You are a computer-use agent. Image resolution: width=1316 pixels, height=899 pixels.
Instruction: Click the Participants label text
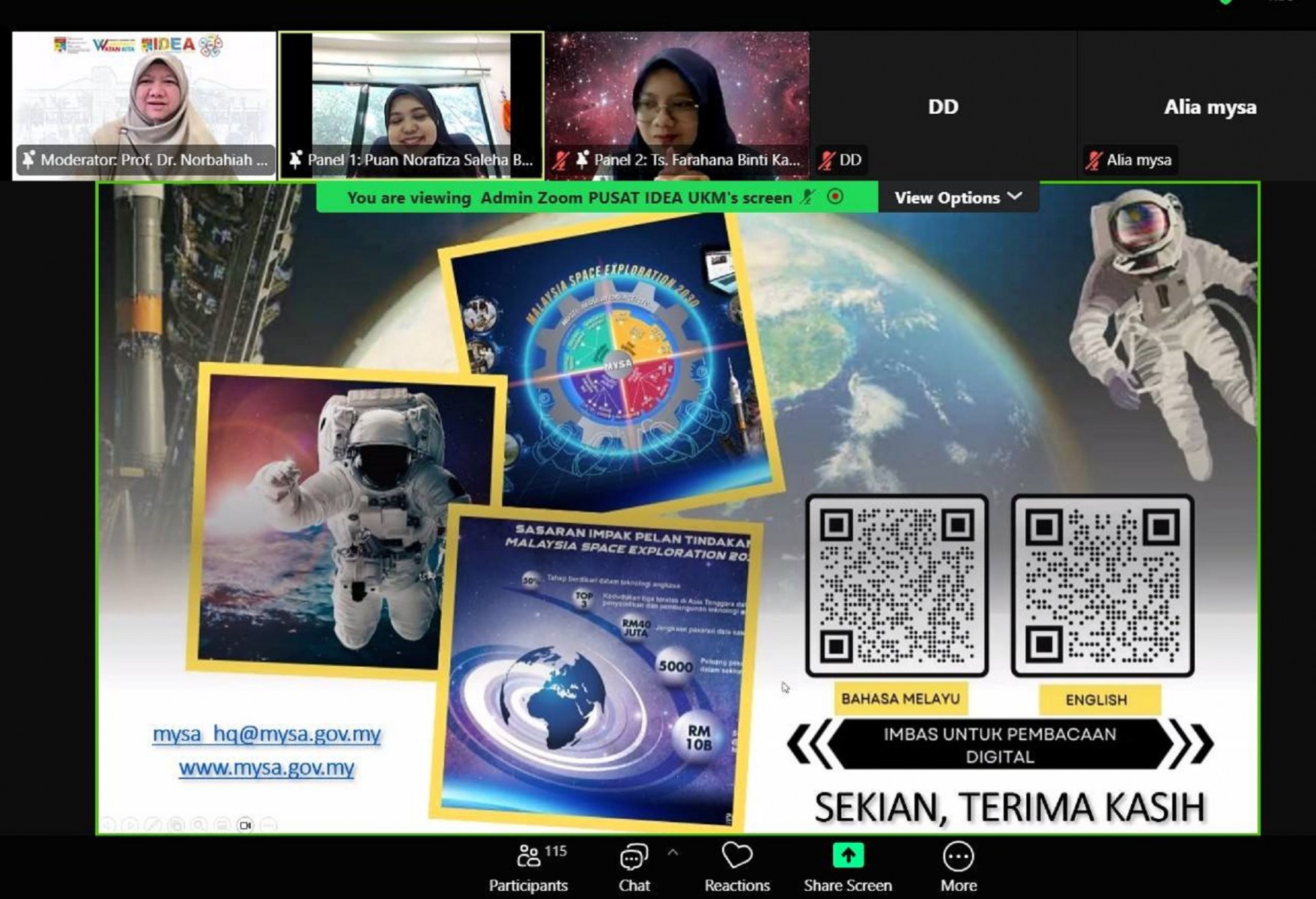[x=528, y=886]
